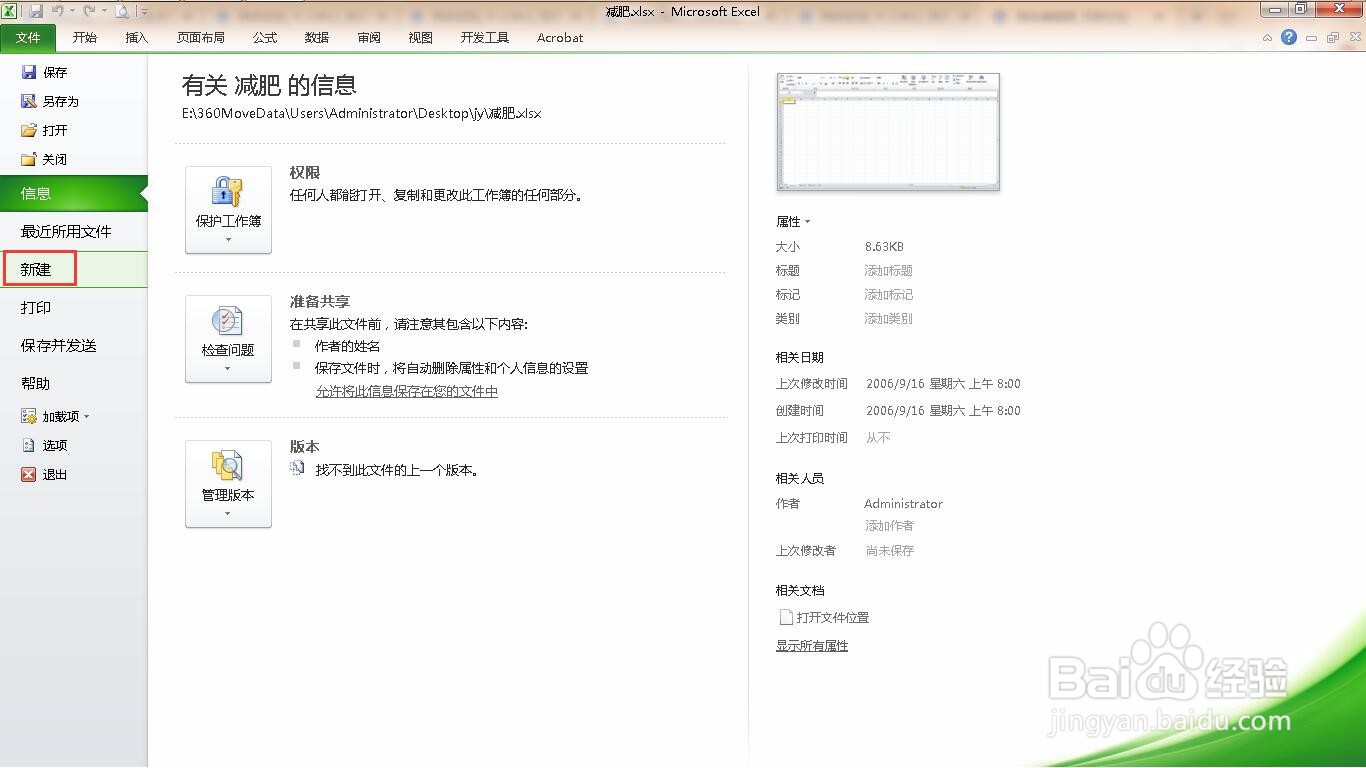Expand the 属性 properties dropdown
The height and width of the screenshot is (768, 1366).
click(x=793, y=222)
